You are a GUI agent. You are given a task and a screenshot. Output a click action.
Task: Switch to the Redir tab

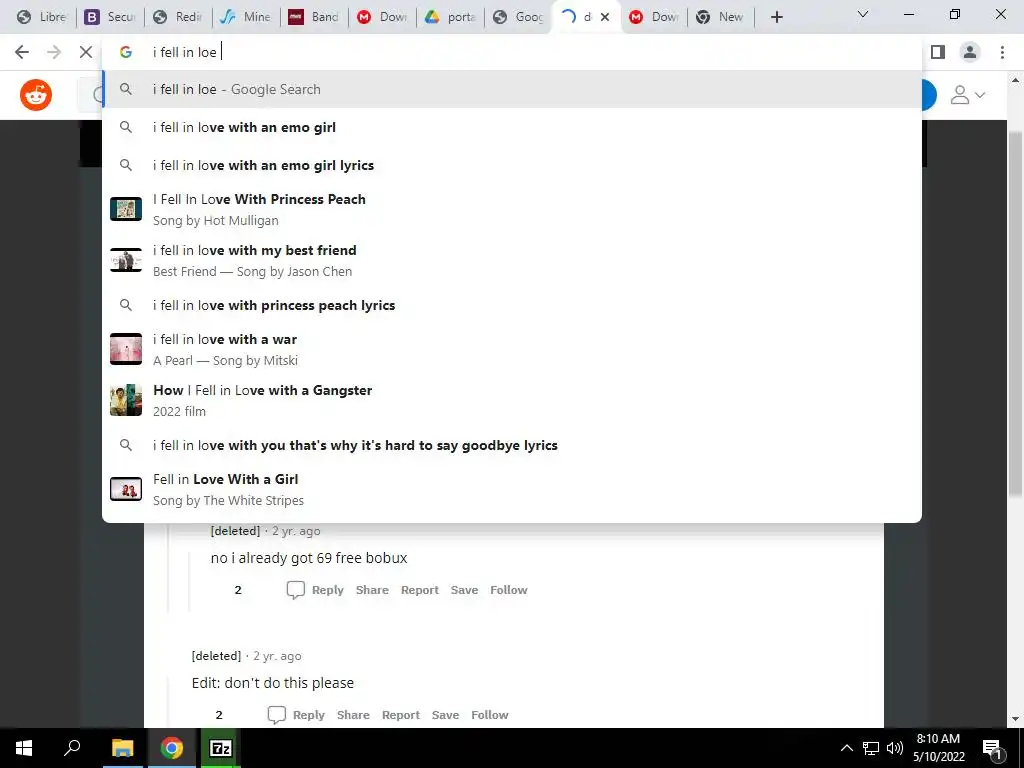coord(178,17)
